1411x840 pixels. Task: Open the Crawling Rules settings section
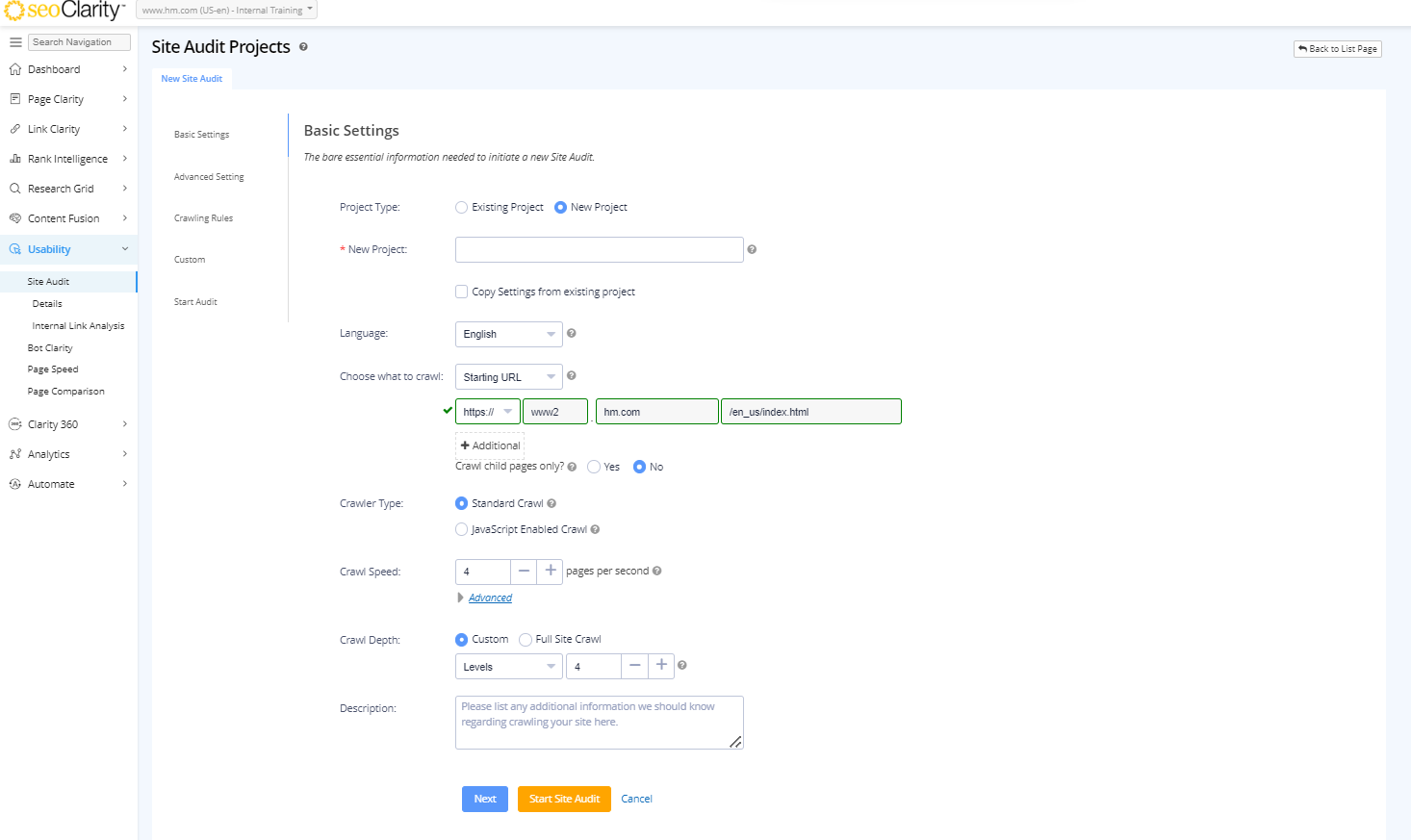click(x=203, y=218)
